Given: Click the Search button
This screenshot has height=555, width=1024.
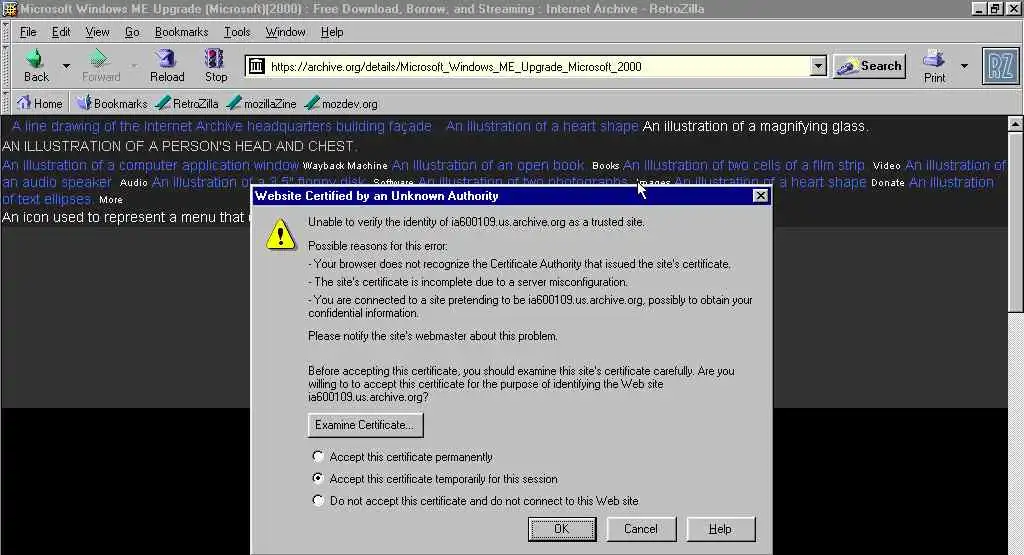Looking at the screenshot, I should click(x=869, y=66).
